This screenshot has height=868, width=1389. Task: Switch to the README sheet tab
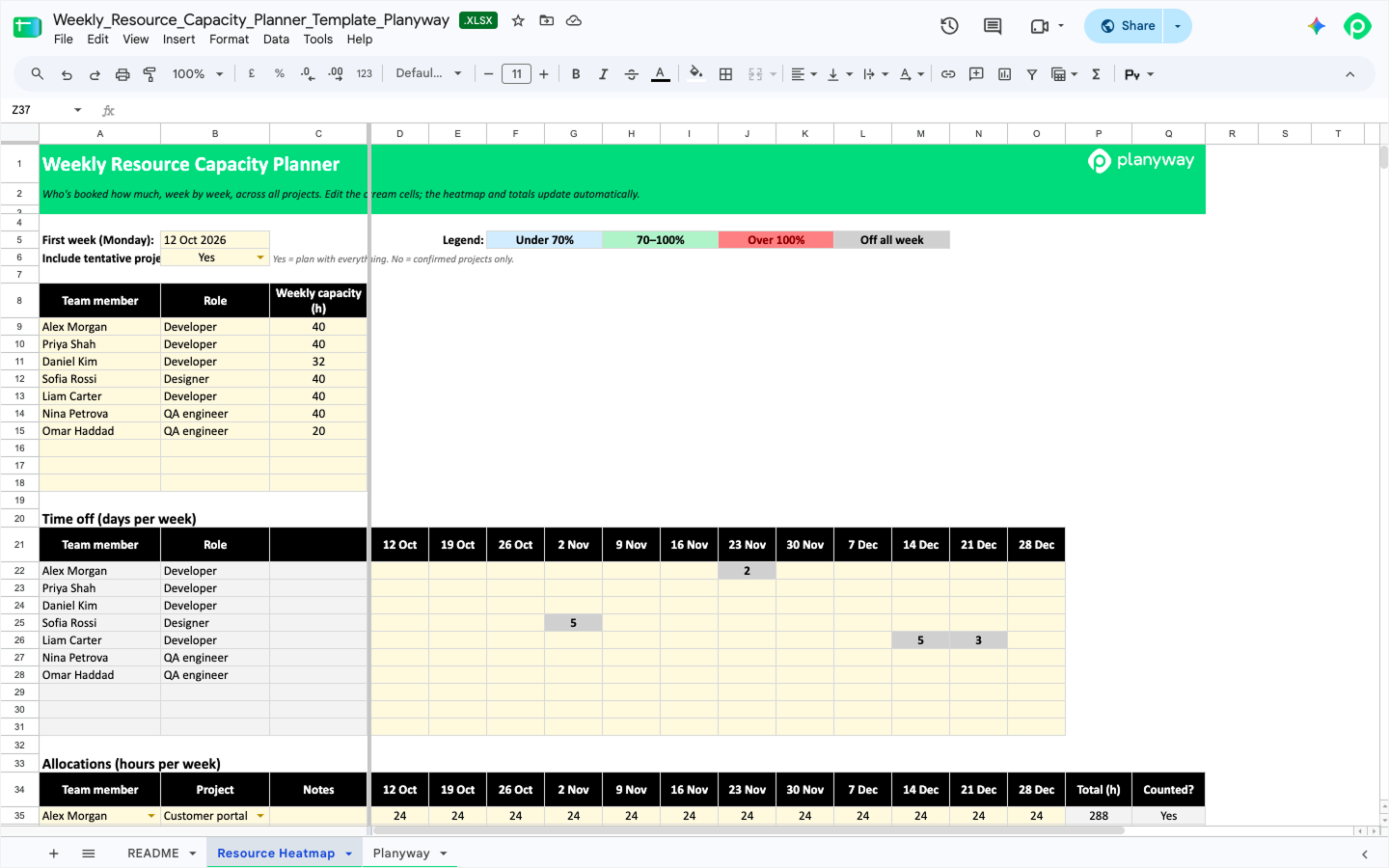pos(153,854)
